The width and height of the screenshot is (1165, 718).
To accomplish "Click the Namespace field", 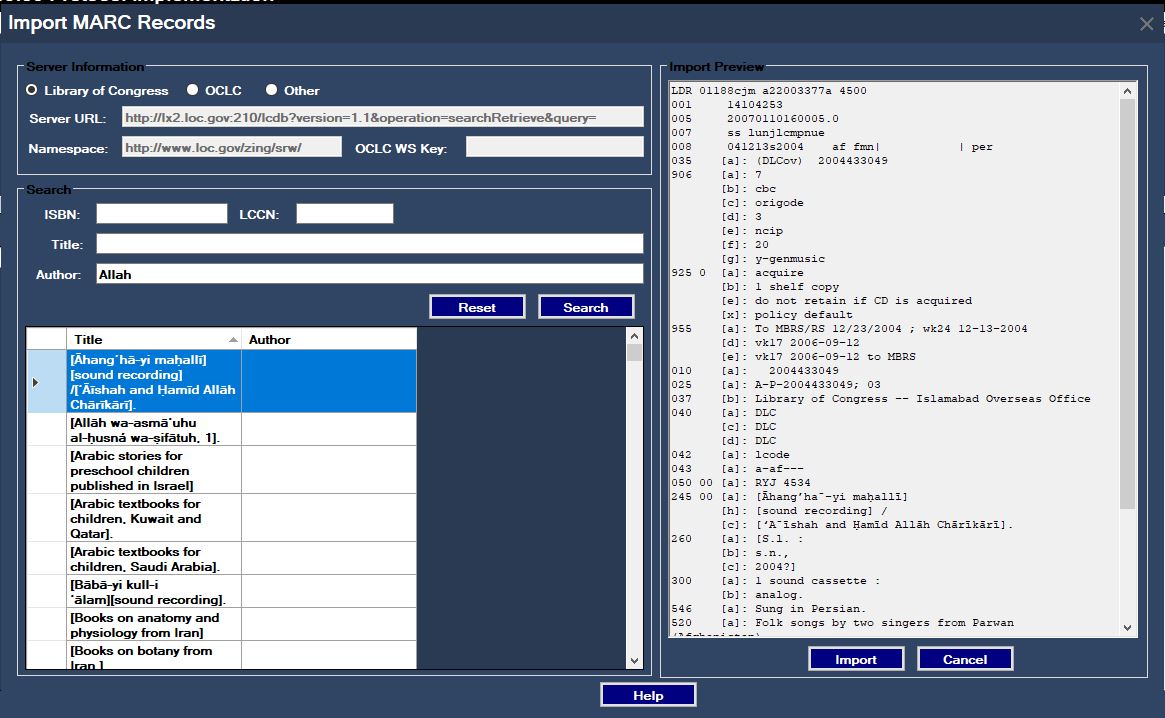I will click(x=230, y=145).
